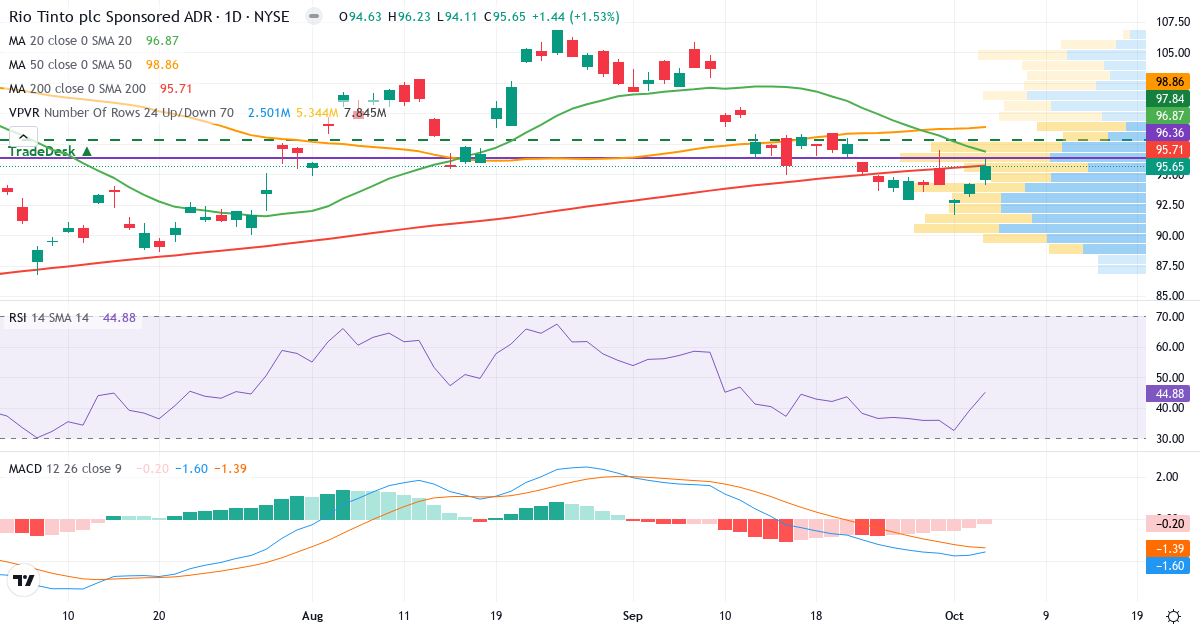Click the green 96.87 price axis tag
The width and height of the screenshot is (1200, 630).
point(1169,116)
